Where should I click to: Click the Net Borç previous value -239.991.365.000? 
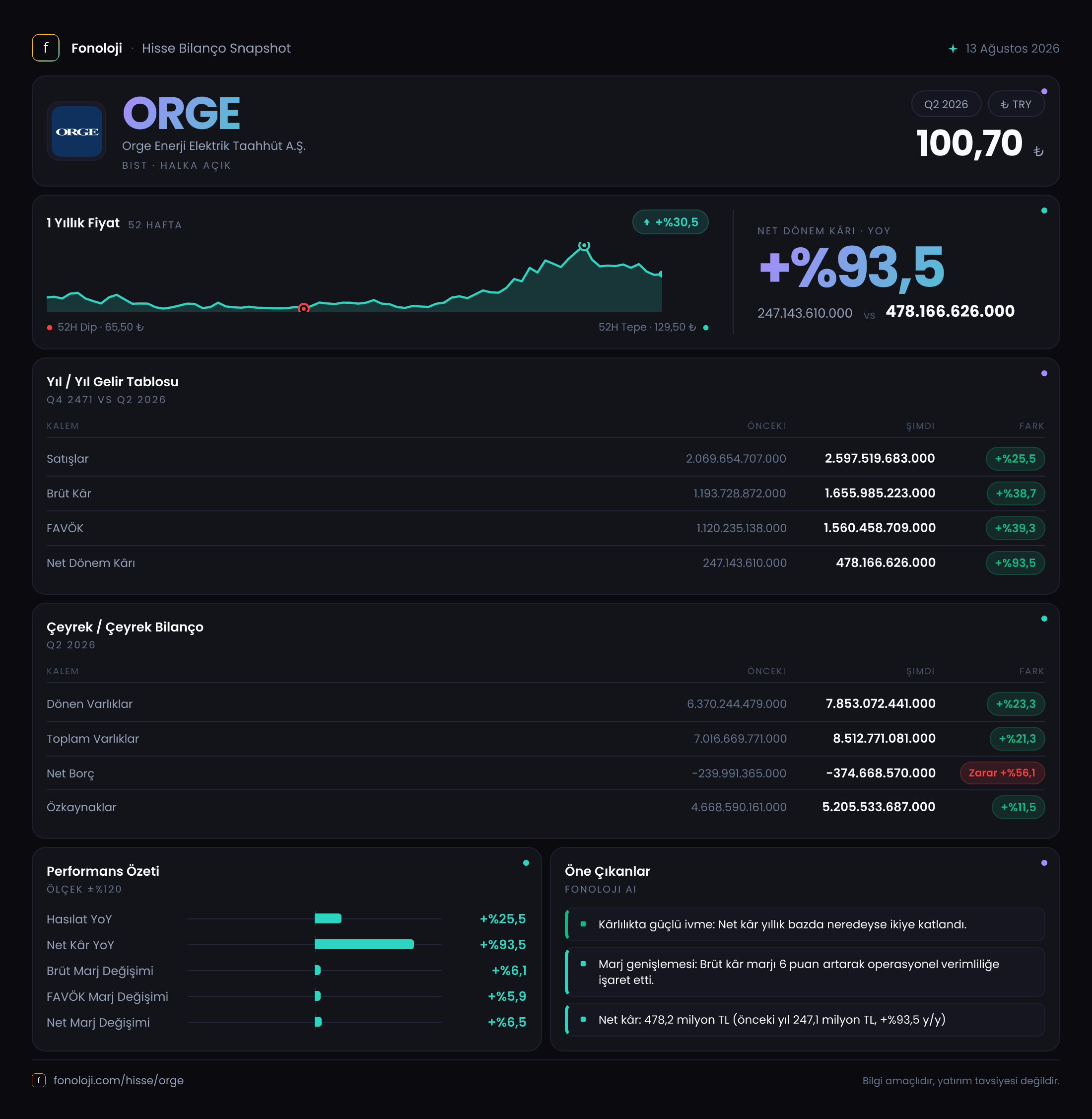(x=739, y=773)
